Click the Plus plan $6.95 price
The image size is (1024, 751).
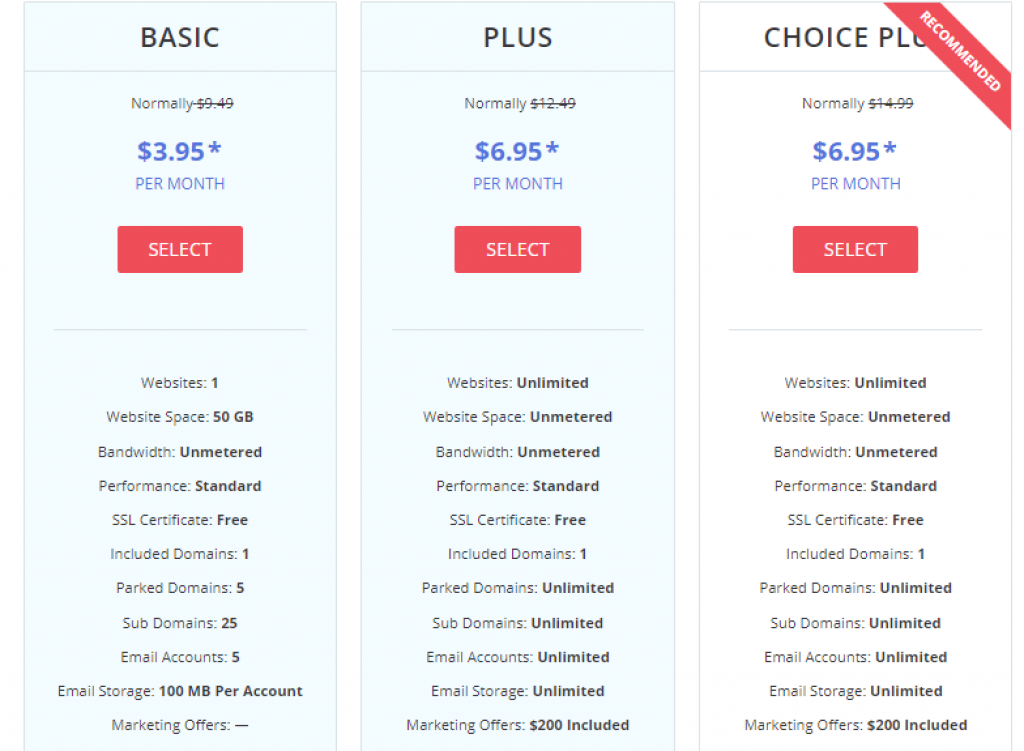click(517, 152)
